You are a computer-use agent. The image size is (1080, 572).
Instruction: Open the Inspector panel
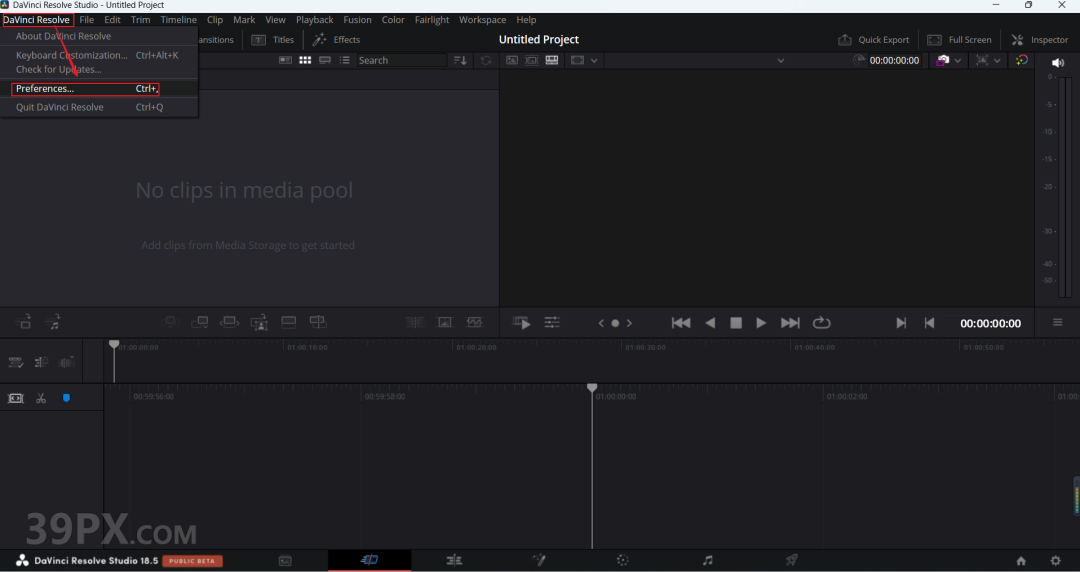click(1039, 40)
